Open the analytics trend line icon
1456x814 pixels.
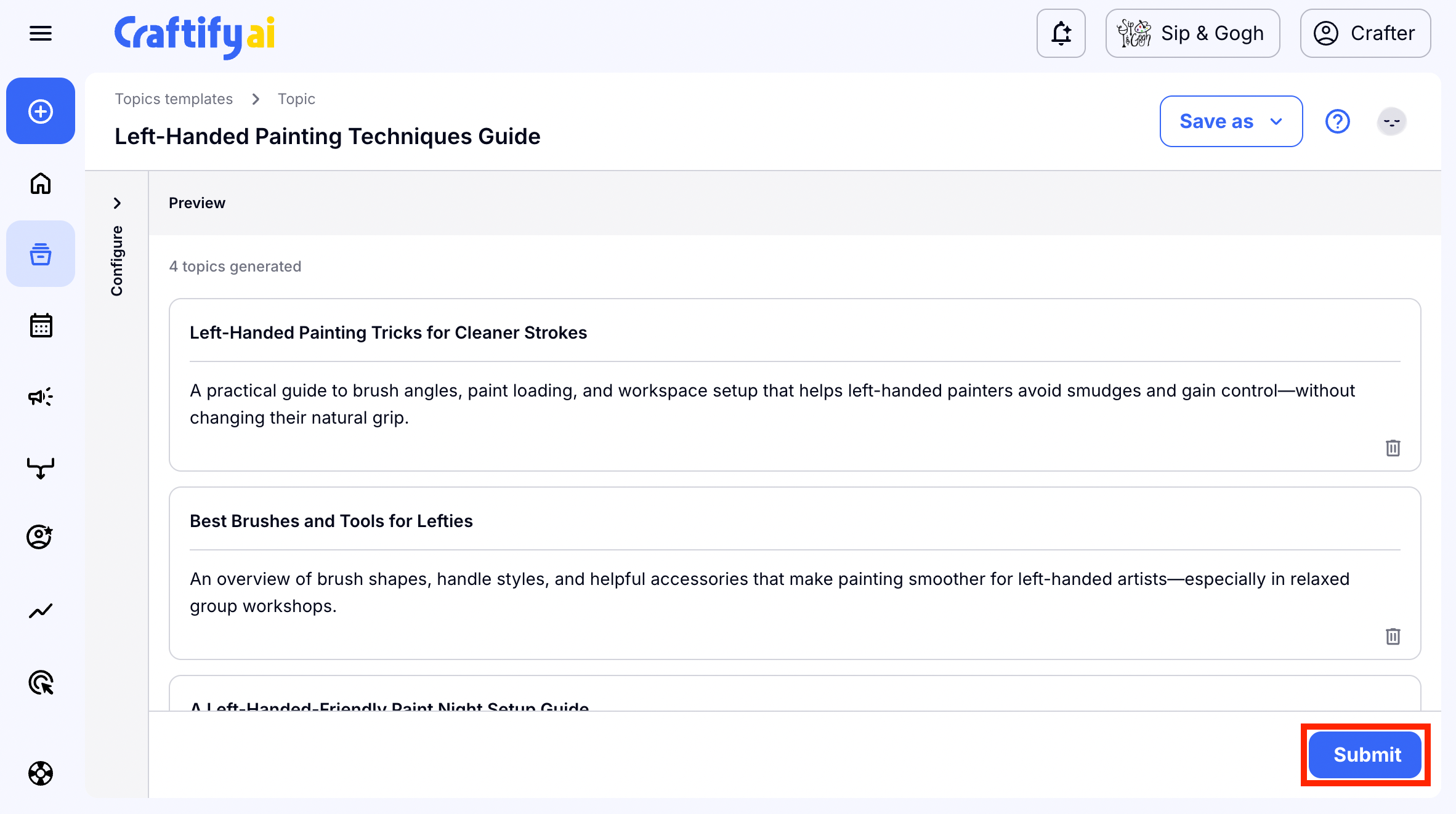41,611
